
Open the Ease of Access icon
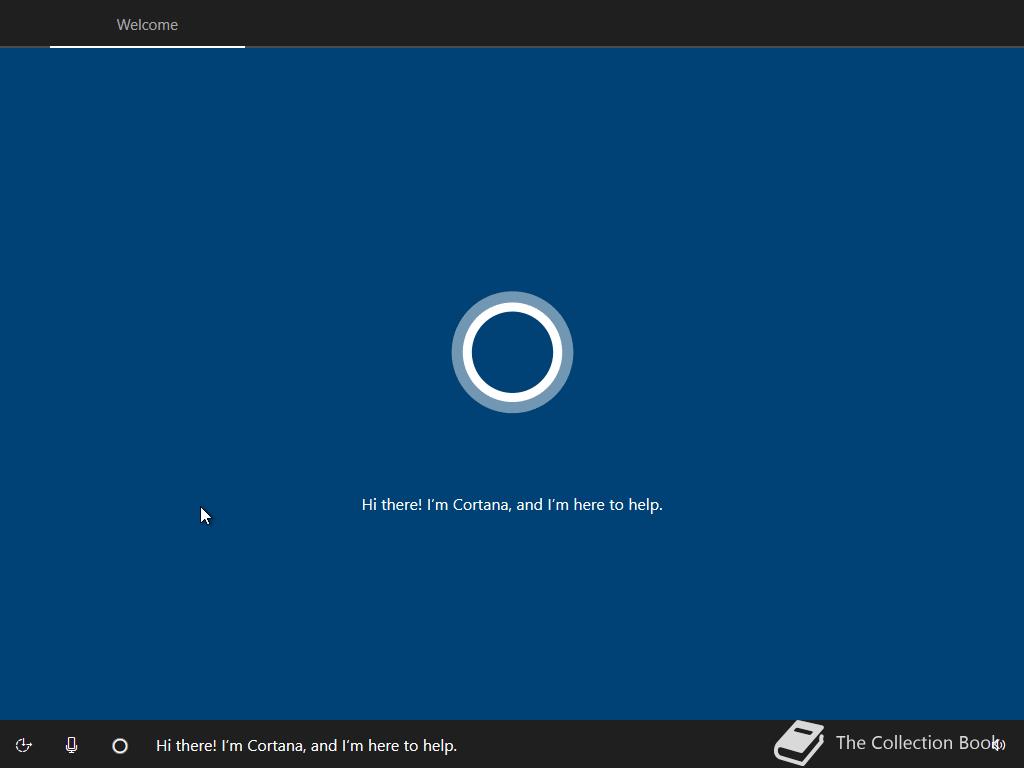(24, 745)
